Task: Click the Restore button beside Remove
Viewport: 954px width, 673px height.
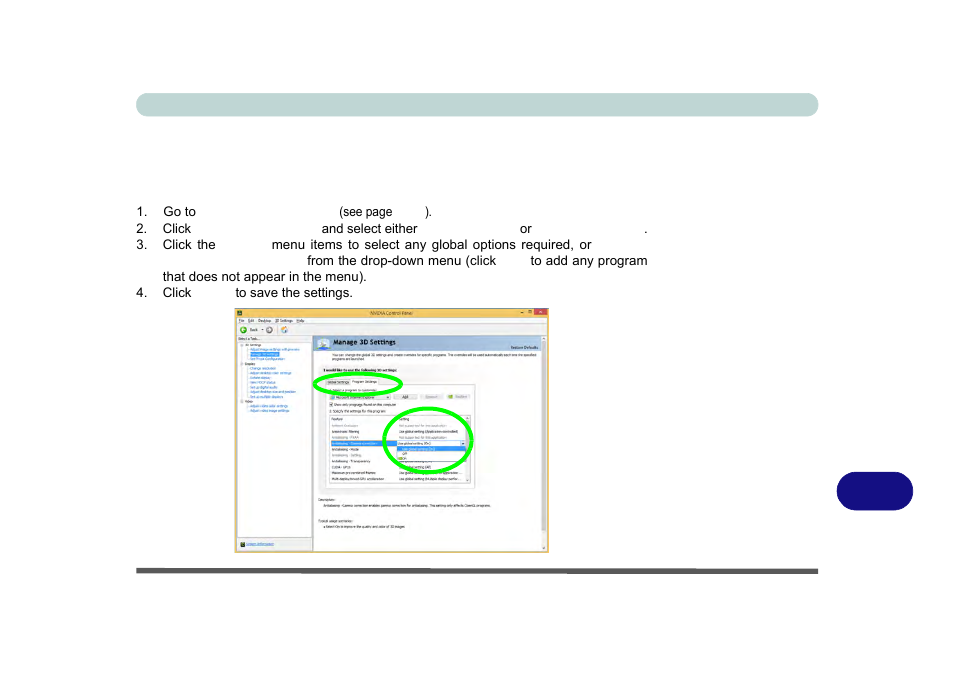Action: pos(458,397)
